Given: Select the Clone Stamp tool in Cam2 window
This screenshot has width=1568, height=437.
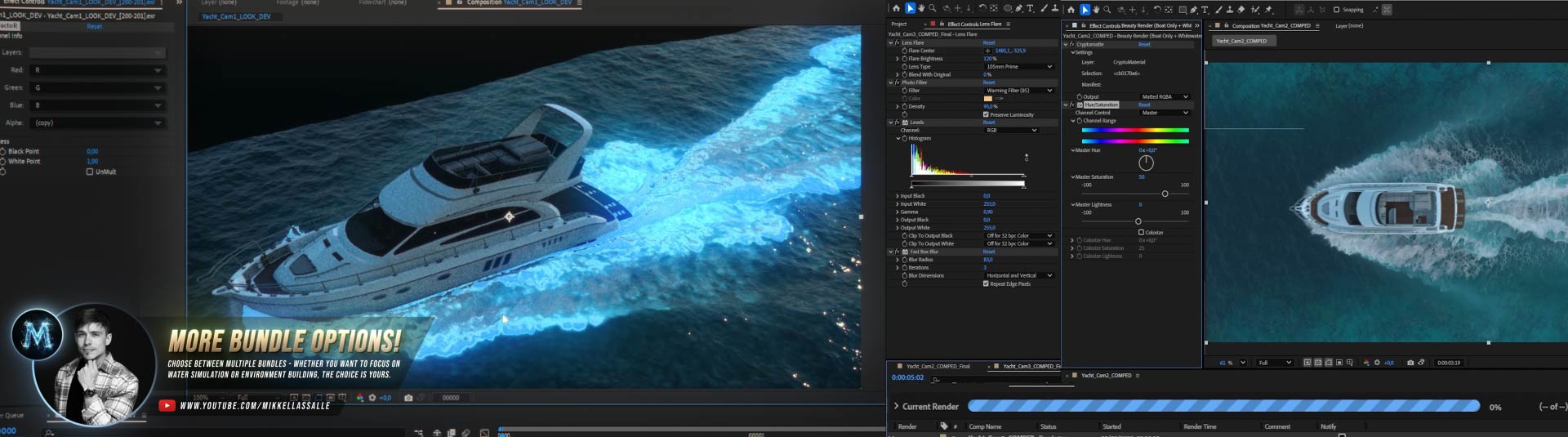Looking at the screenshot, I should [x=1230, y=10].
